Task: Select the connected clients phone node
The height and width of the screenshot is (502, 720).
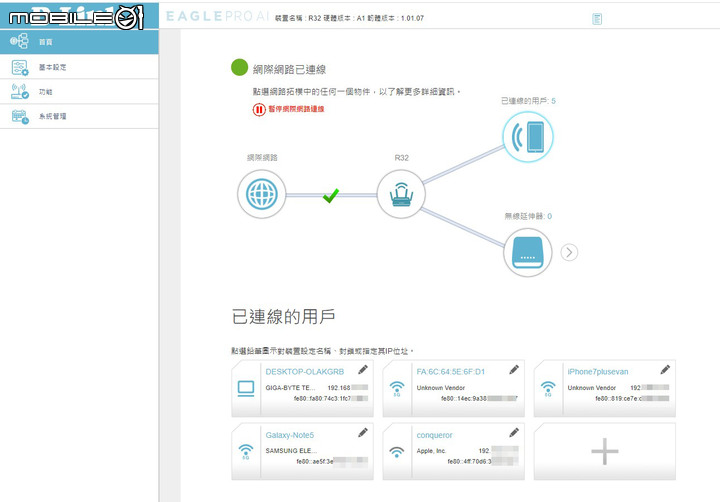Action: point(528,136)
